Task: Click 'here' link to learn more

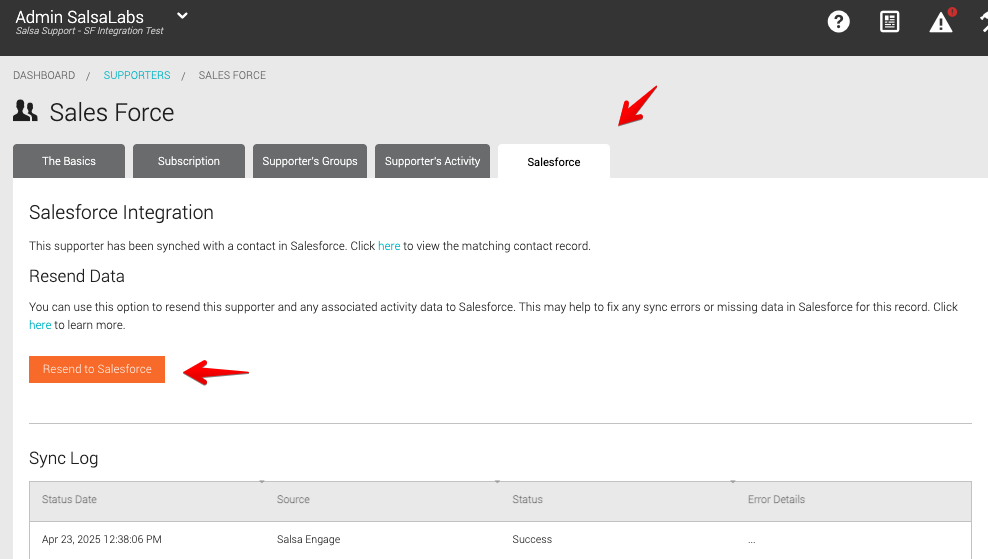Action: (x=40, y=325)
